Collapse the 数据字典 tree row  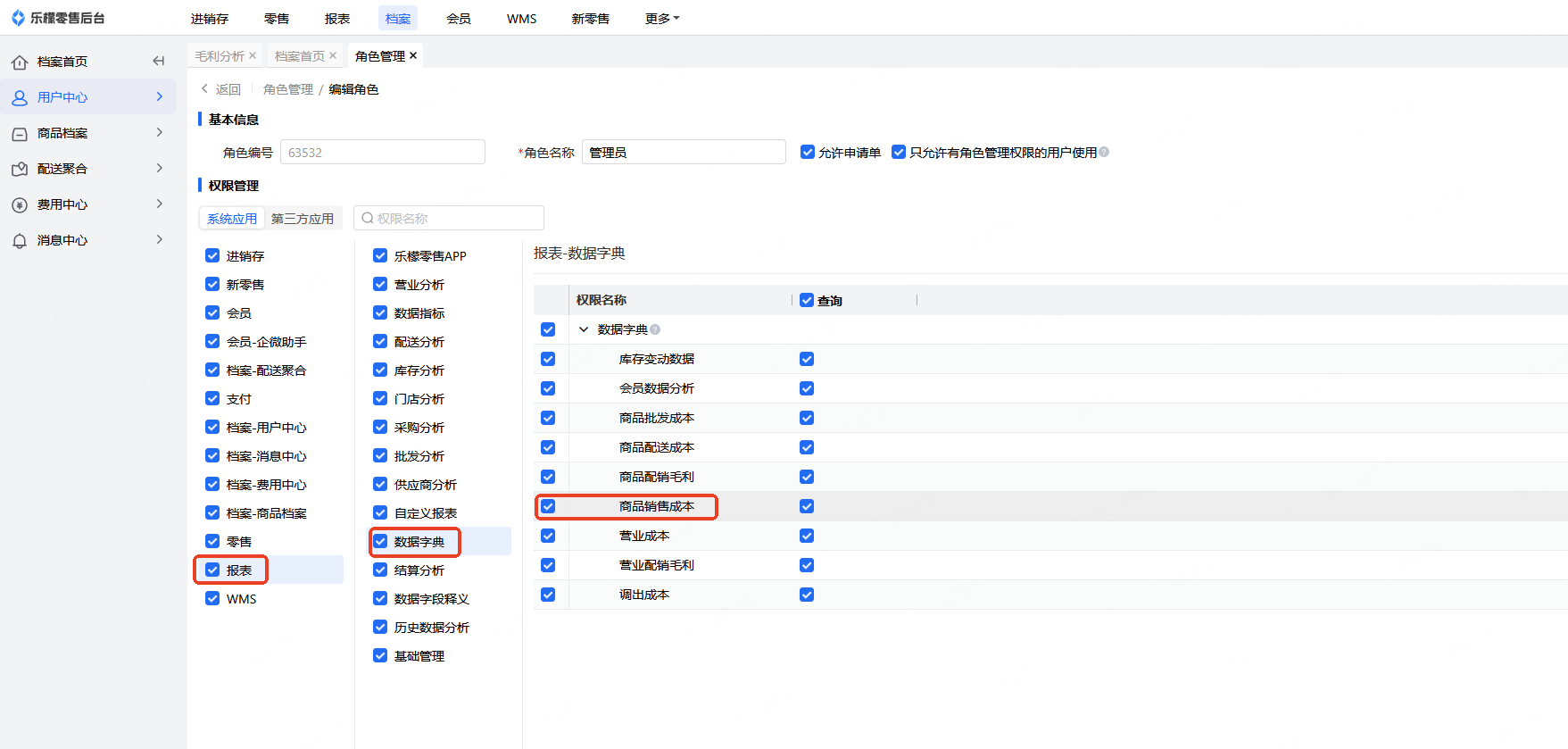584,329
